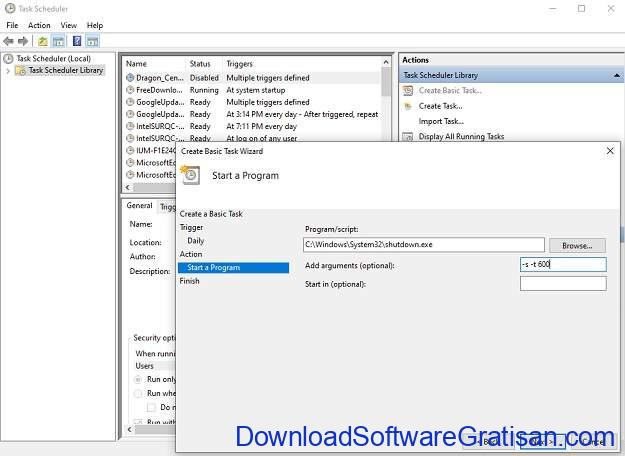The height and width of the screenshot is (456, 625).
Task: Click the 'Disabled' status cell
Action: (x=204, y=78)
